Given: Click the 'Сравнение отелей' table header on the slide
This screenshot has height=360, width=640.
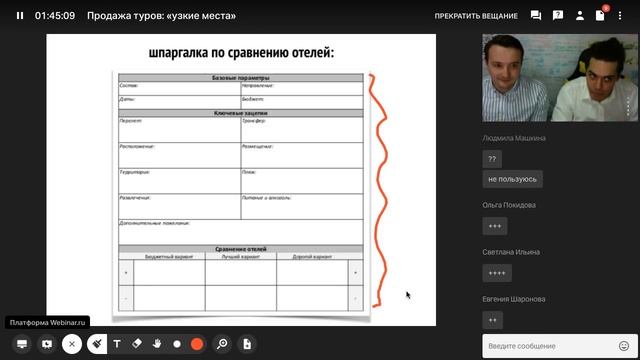Looking at the screenshot, I should click(241, 249).
